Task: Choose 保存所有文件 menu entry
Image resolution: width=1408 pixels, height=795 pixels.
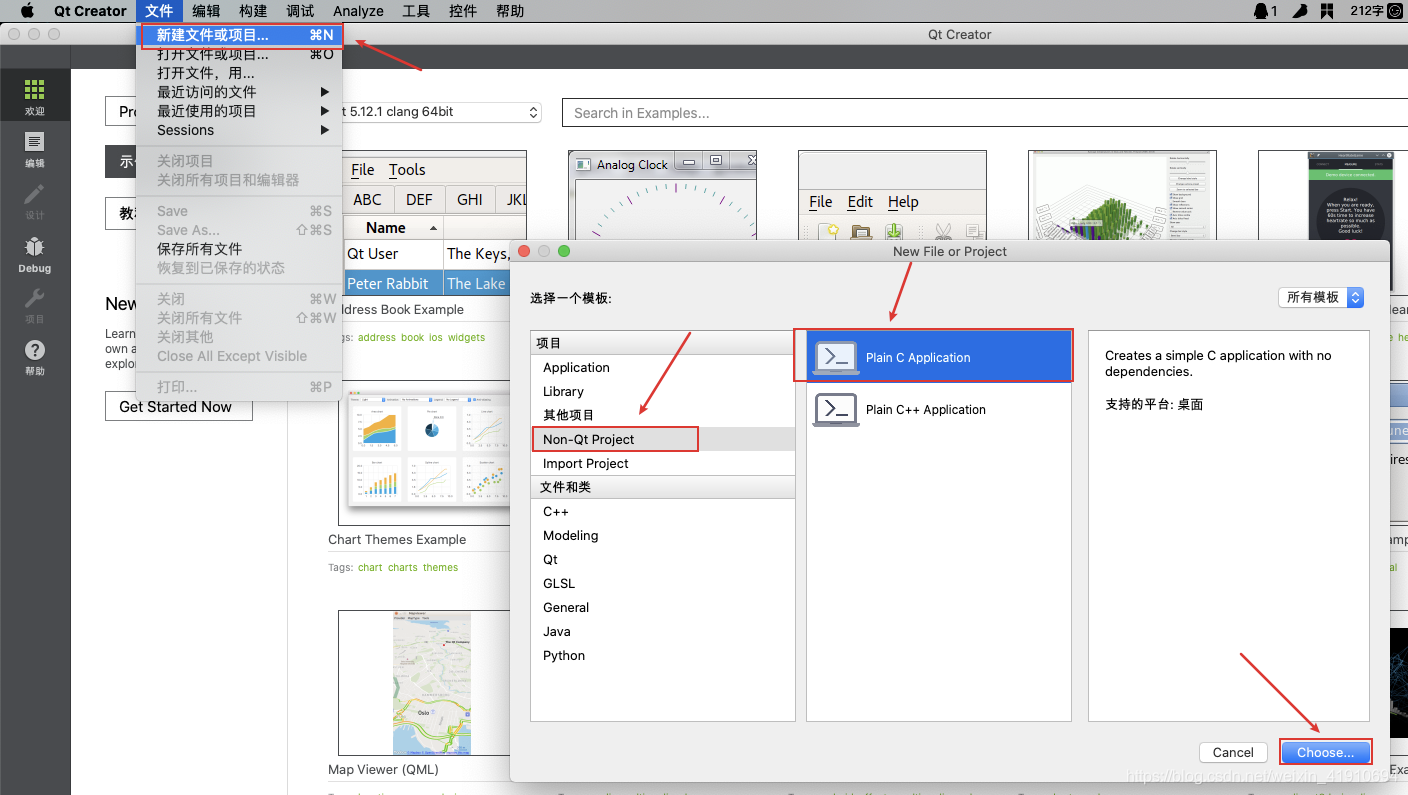Action: click(240, 249)
